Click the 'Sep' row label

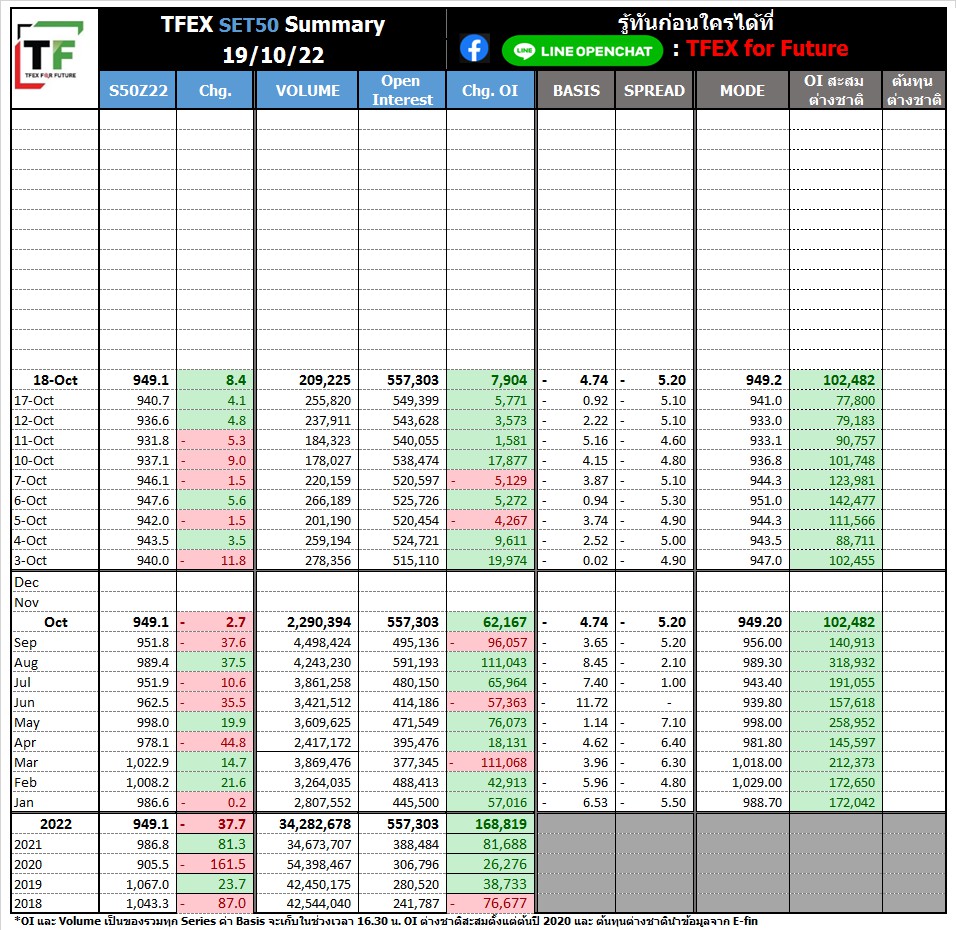[x=26, y=643]
